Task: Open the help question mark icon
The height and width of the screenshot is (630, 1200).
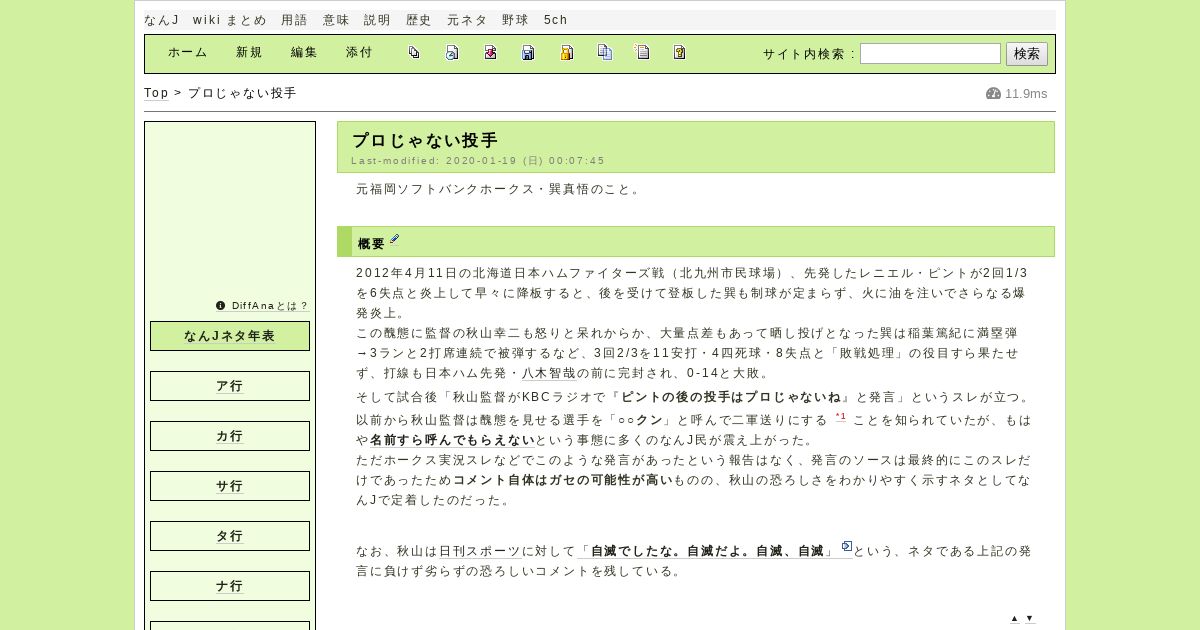Action: 680,53
